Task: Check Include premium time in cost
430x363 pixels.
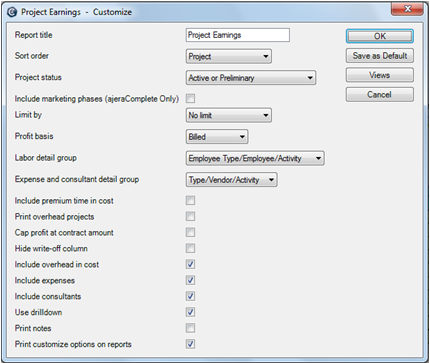Action: [190, 200]
